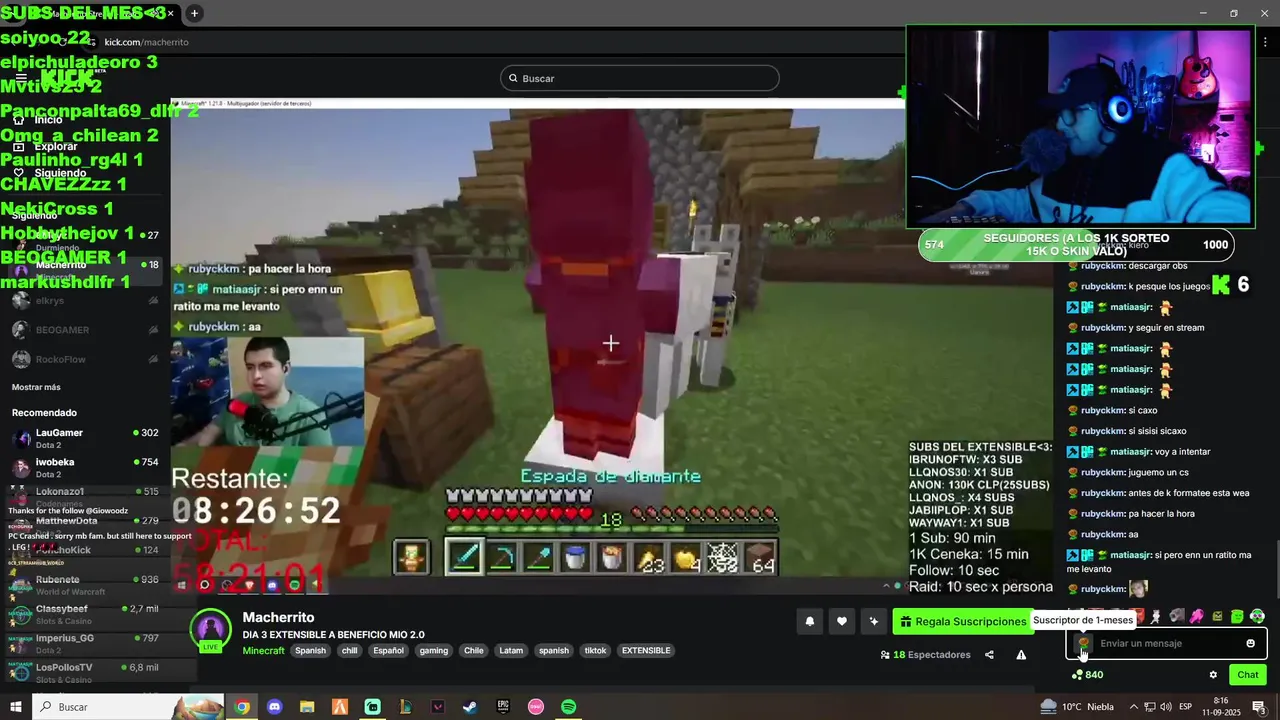Open offline channel RockoFlow in sidebar

tap(85, 359)
